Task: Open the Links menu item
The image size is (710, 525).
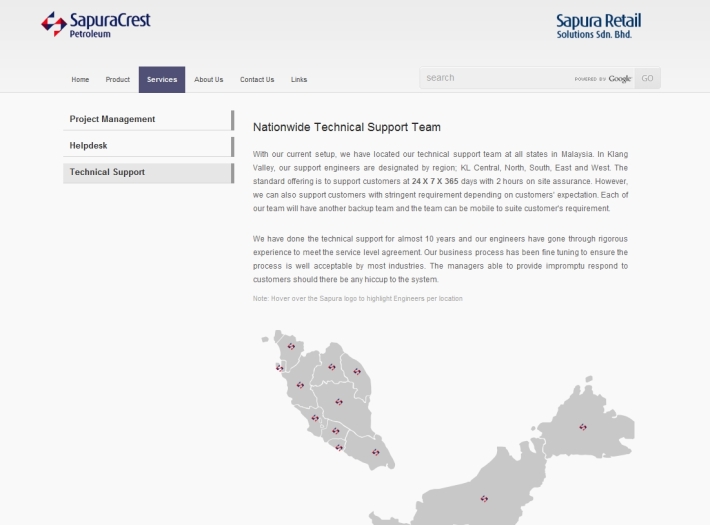Action: tap(299, 80)
